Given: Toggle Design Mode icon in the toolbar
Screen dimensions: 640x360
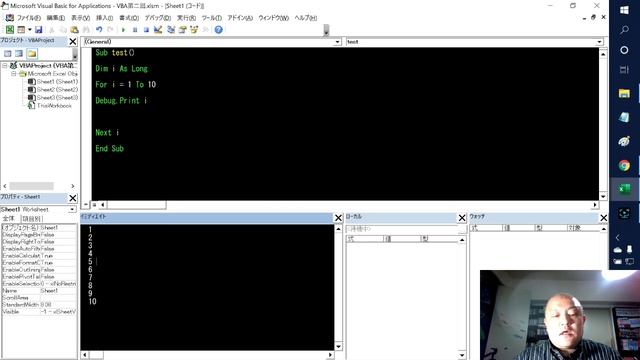Looking at the screenshot, I should 158,29.
